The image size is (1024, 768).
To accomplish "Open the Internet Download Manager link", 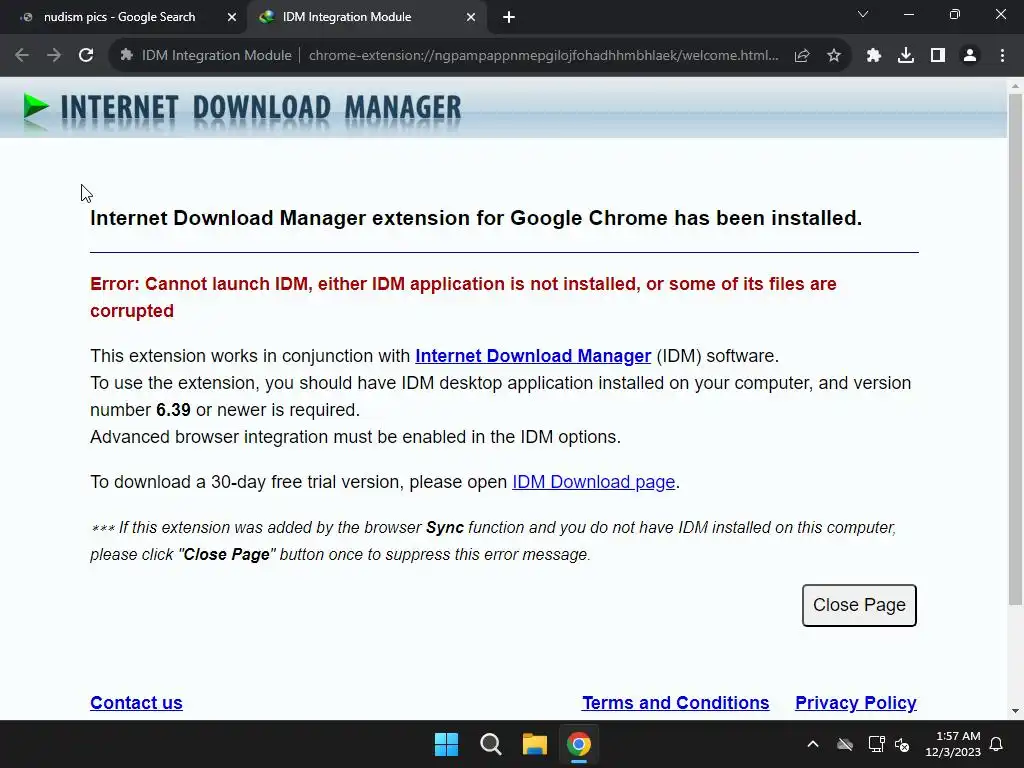I will [x=533, y=356].
